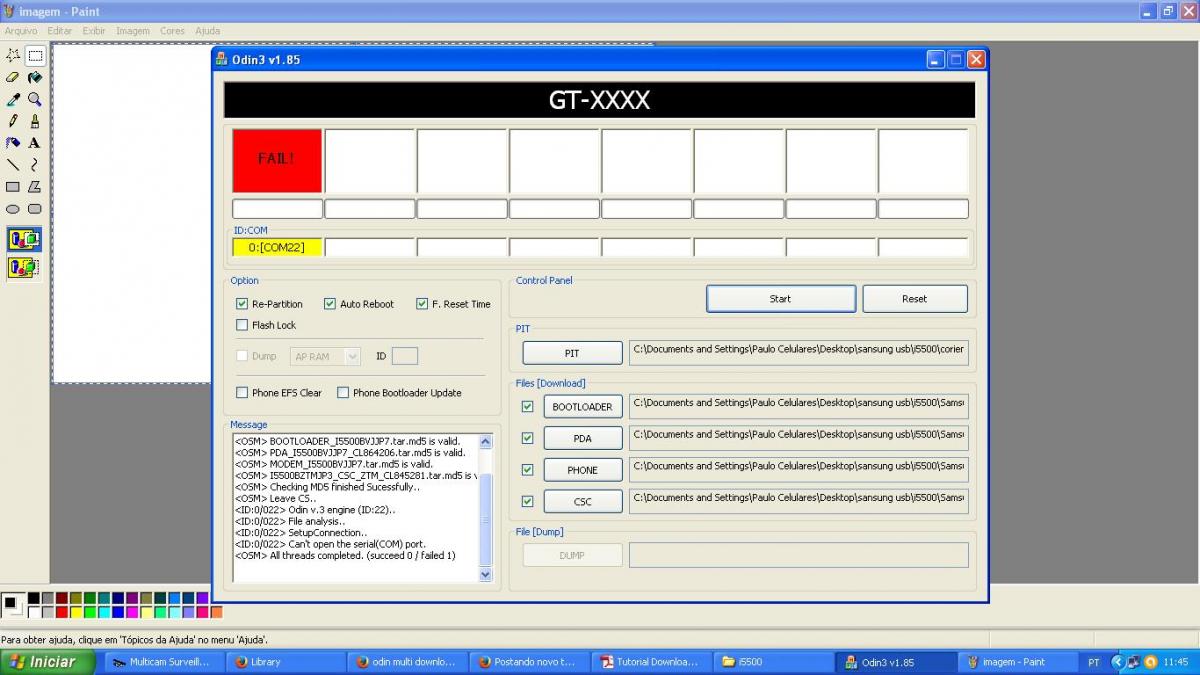Open the Arquivo menu in Paint

[x=21, y=31]
